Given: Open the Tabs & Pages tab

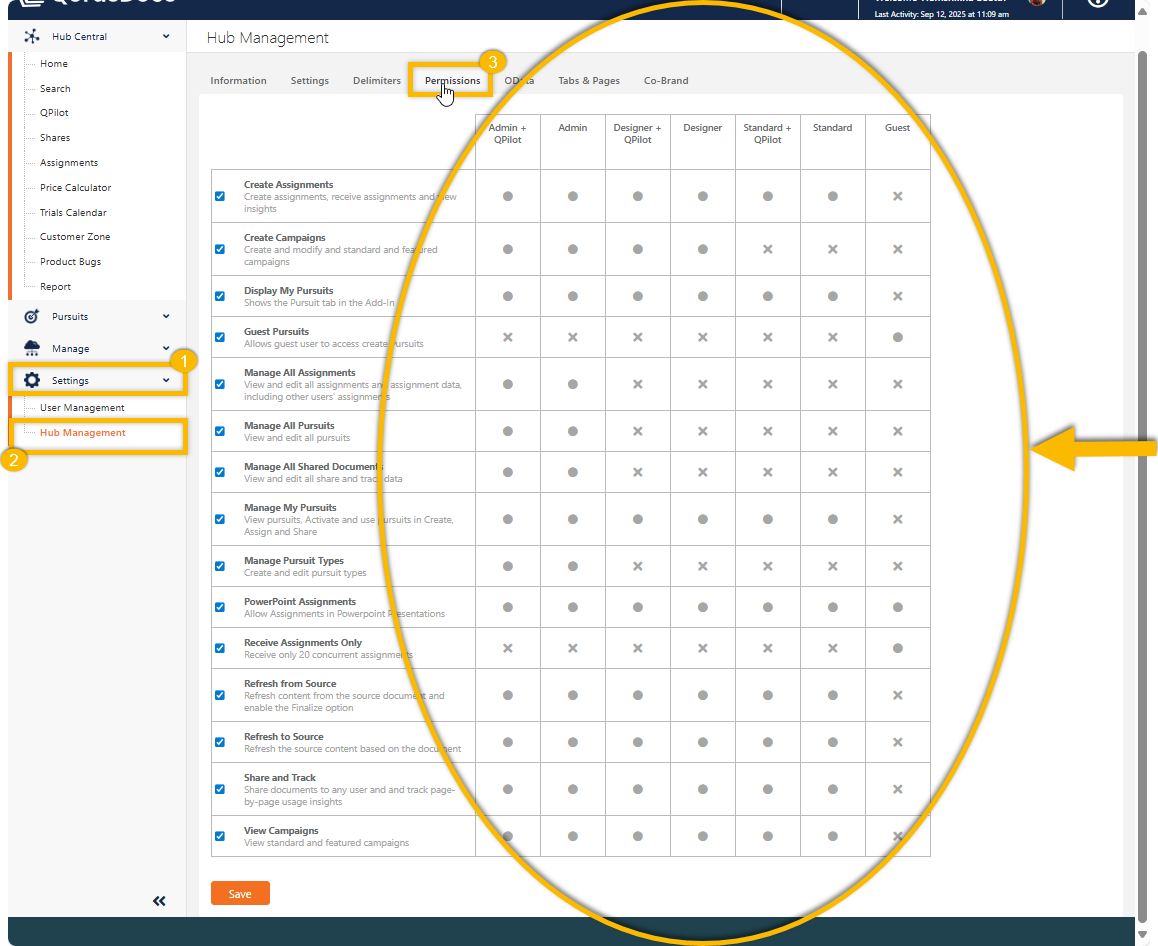Looking at the screenshot, I should [x=588, y=81].
